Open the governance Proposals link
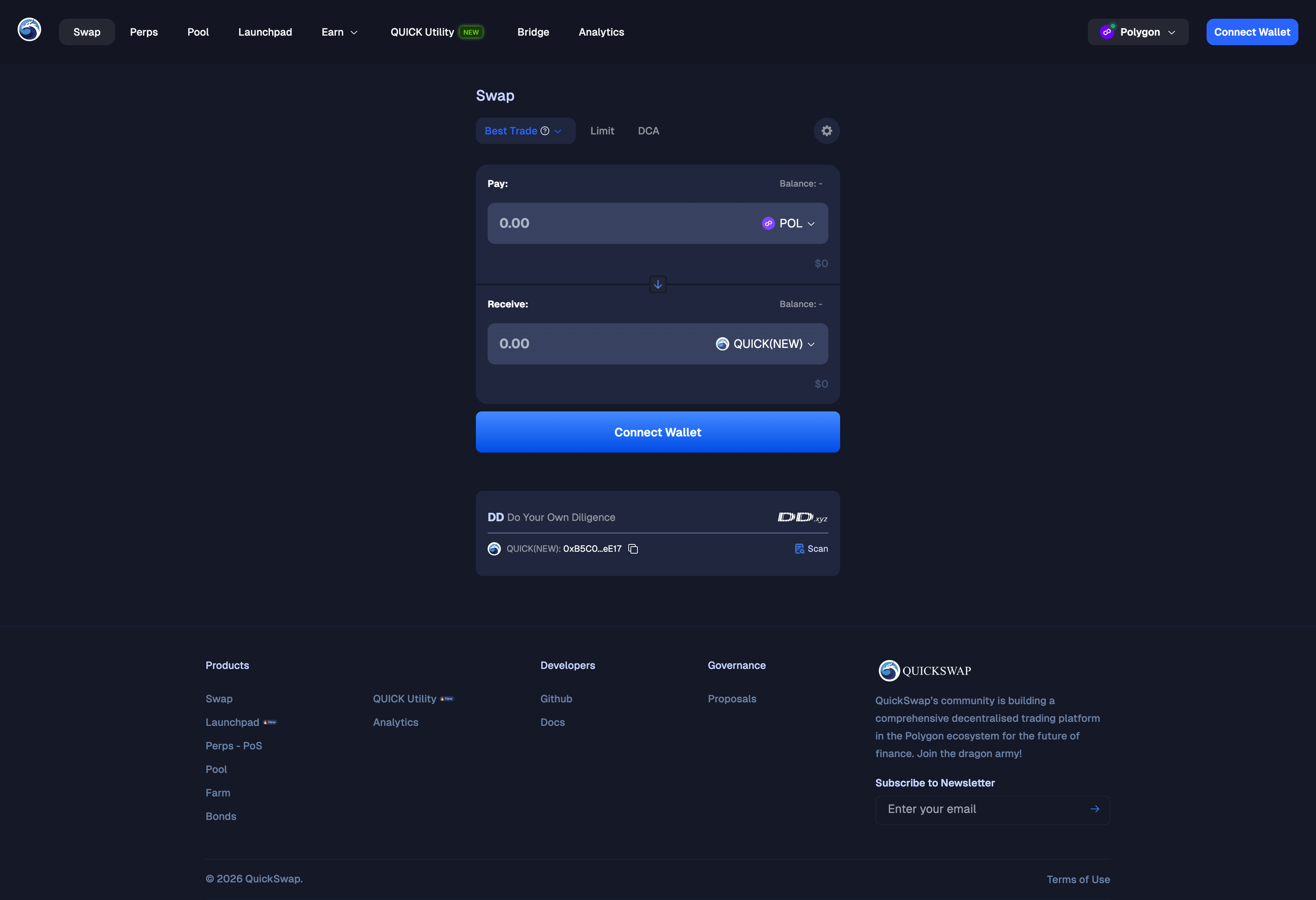 tap(732, 699)
